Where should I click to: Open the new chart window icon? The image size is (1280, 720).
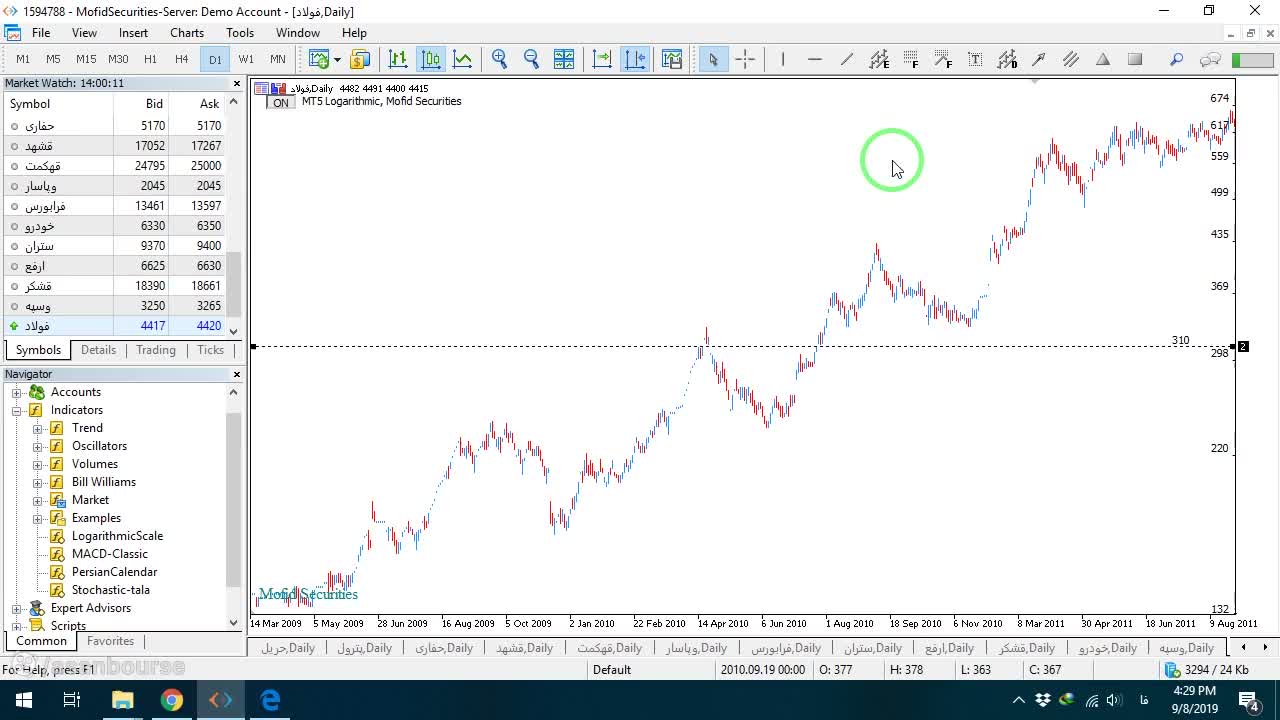tap(319, 59)
